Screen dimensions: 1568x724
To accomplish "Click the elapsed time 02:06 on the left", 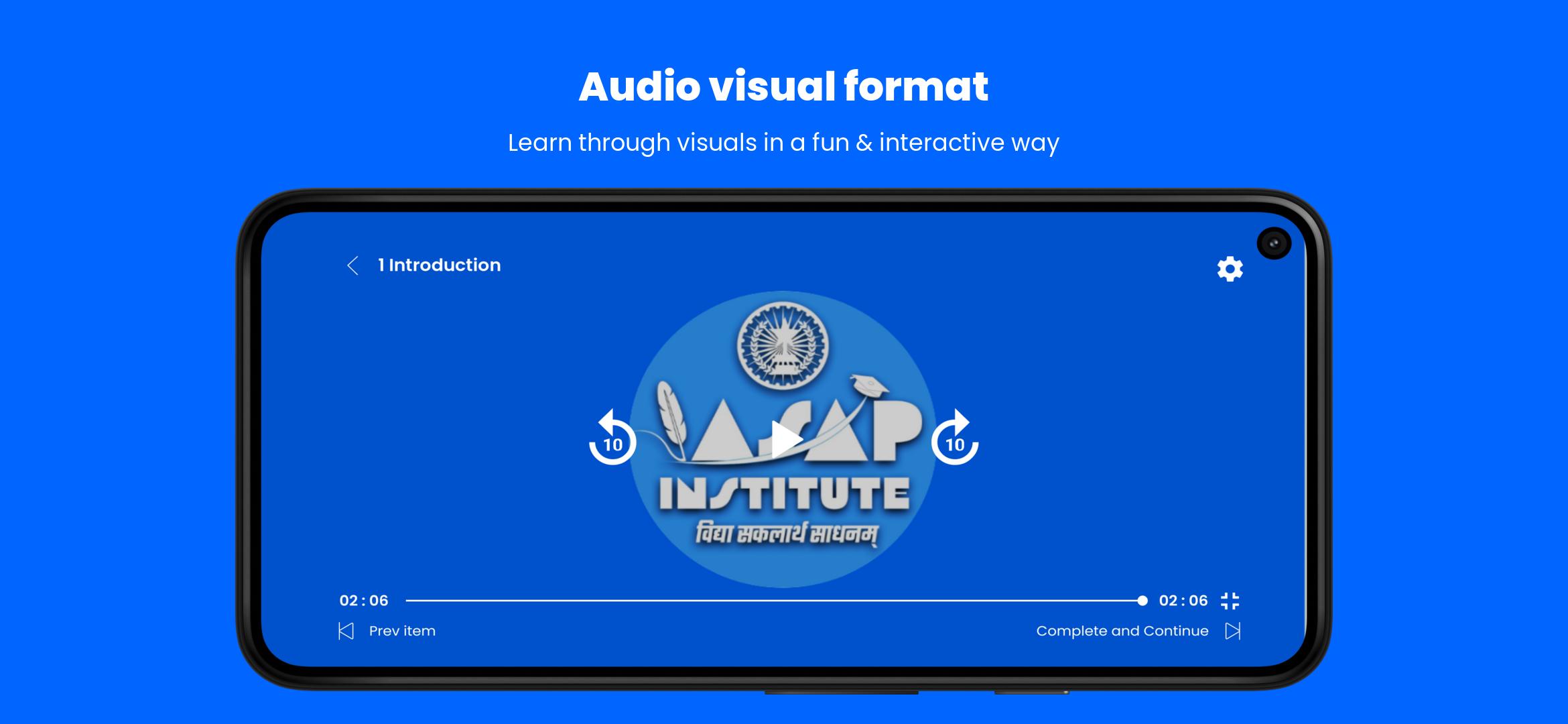I will click(x=364, y=601).
